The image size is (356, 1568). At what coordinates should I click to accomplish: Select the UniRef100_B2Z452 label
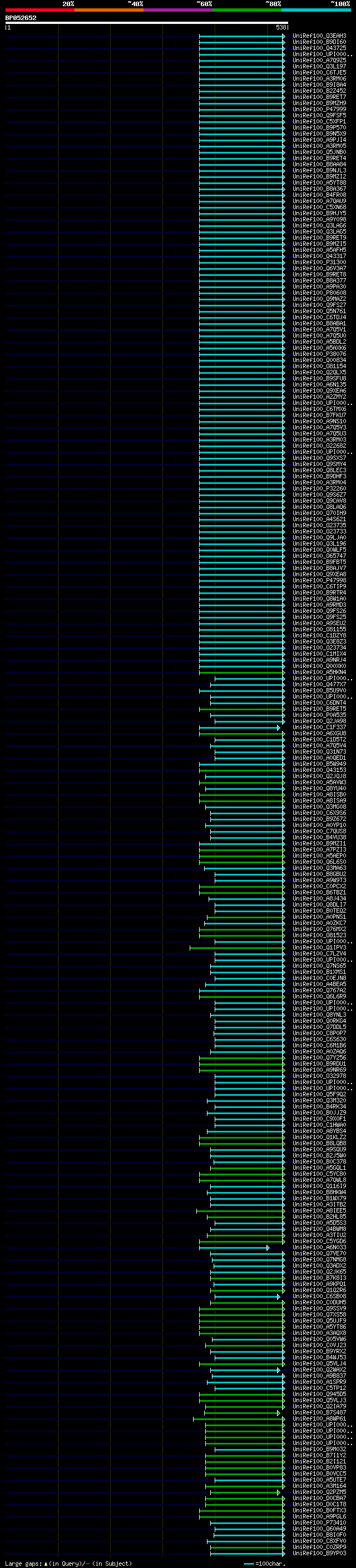coord(319,91)
